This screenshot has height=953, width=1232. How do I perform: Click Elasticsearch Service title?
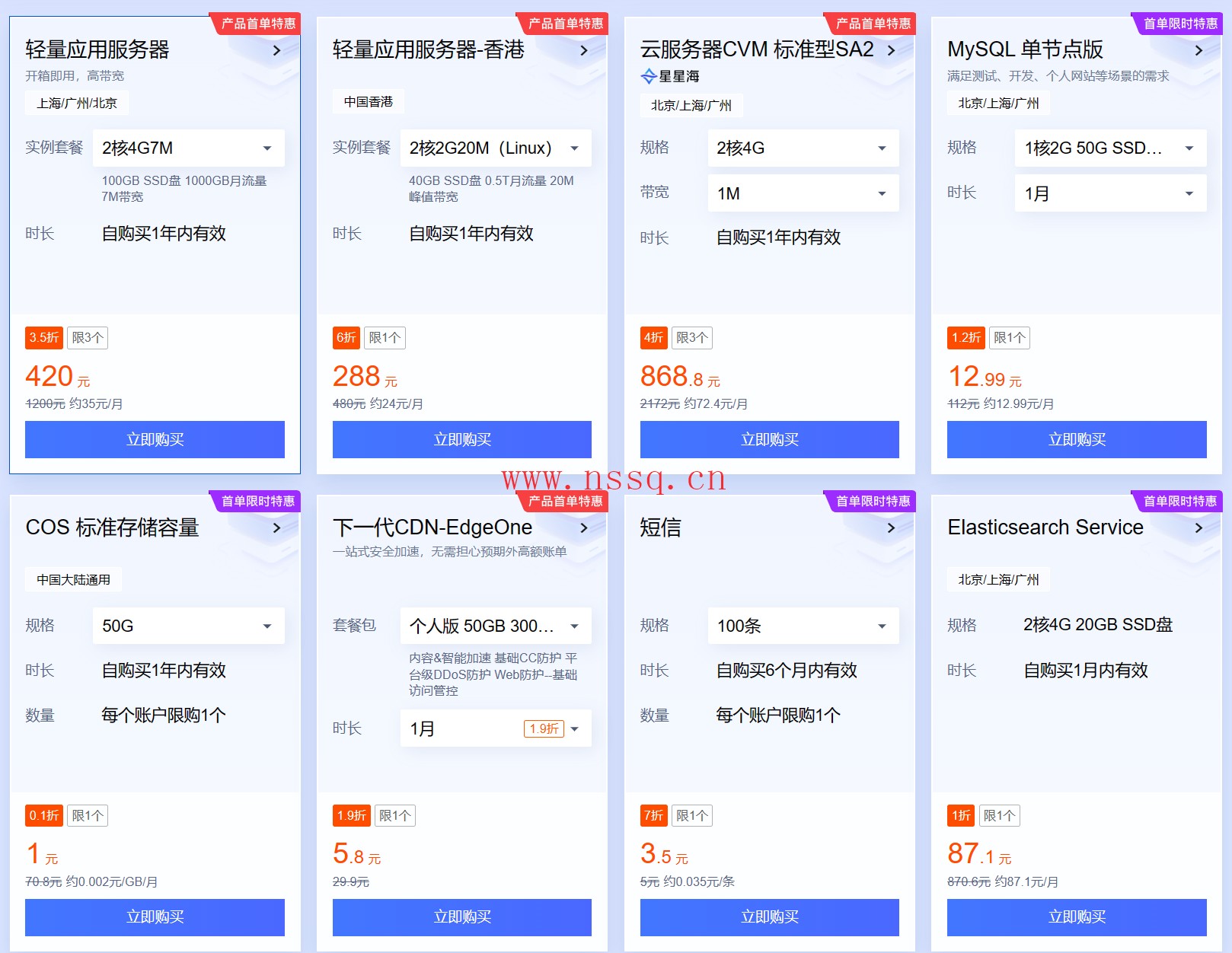click(x=1045, y=527)
